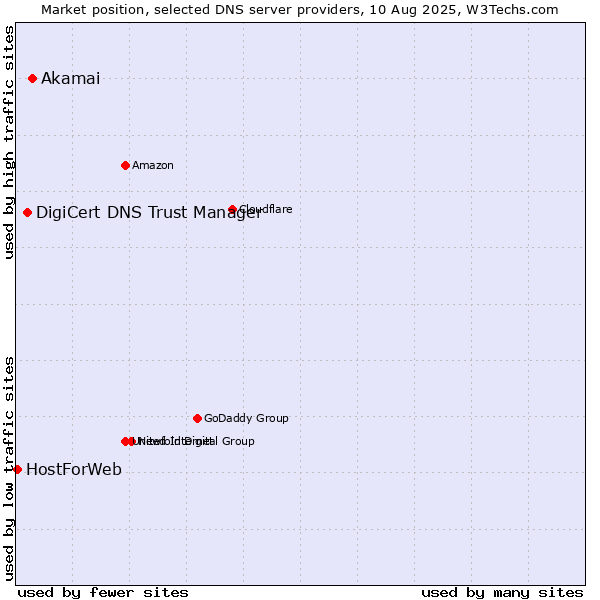
Task: Click the Akamai label
Action: point(70,78)
